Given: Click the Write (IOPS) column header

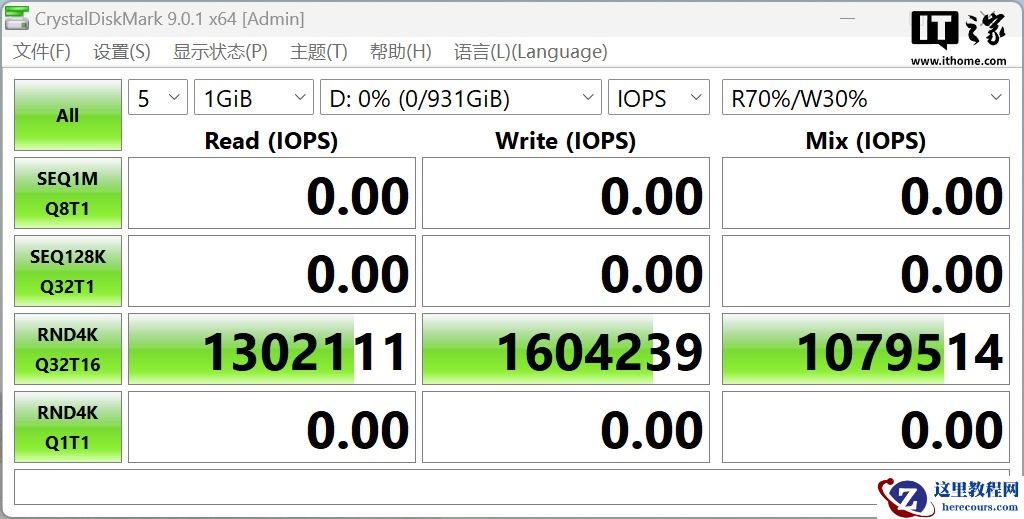Looking at the screenshot, I should point(566,141).
